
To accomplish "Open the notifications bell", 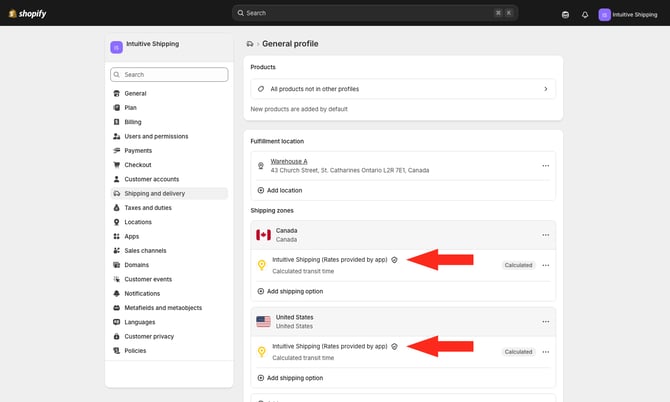I will (x=585, y=15).
